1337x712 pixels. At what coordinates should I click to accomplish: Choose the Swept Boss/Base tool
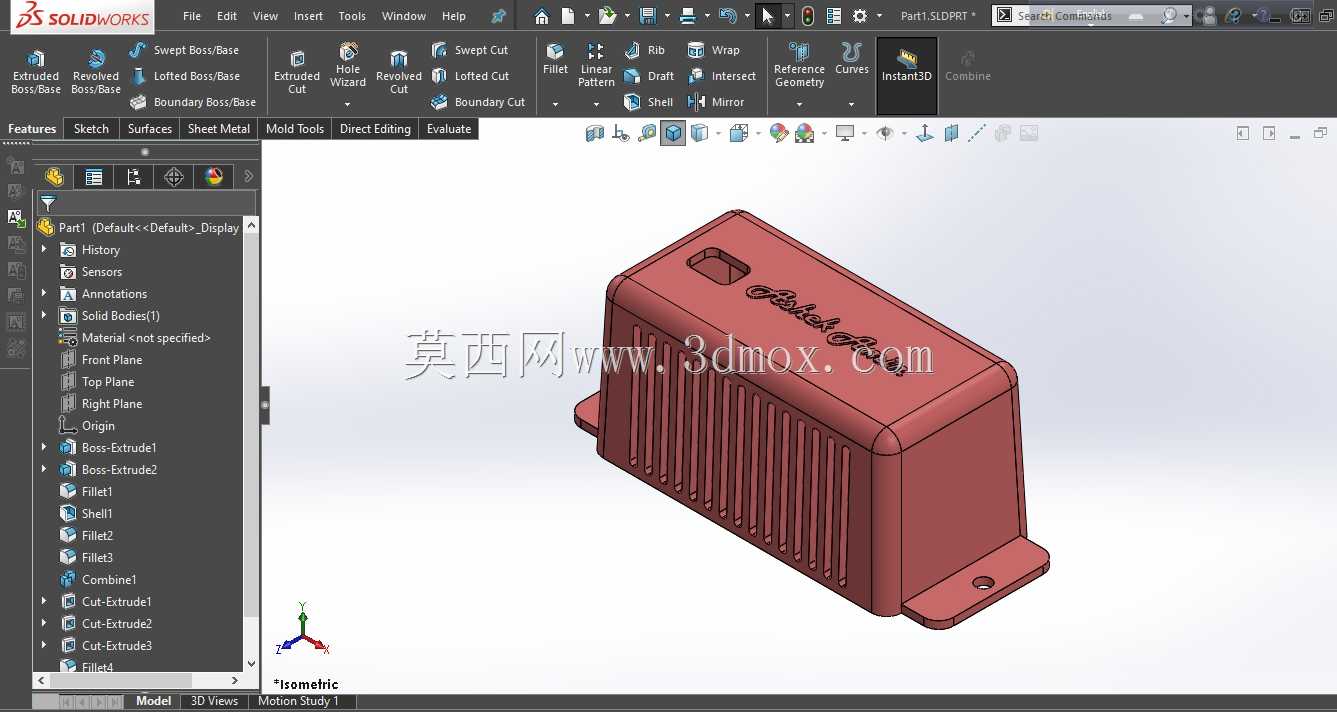click(x=184, y=50)
